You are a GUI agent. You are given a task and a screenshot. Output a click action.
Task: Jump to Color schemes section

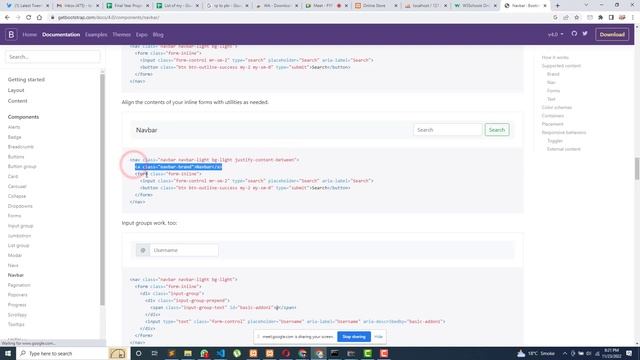557,107
